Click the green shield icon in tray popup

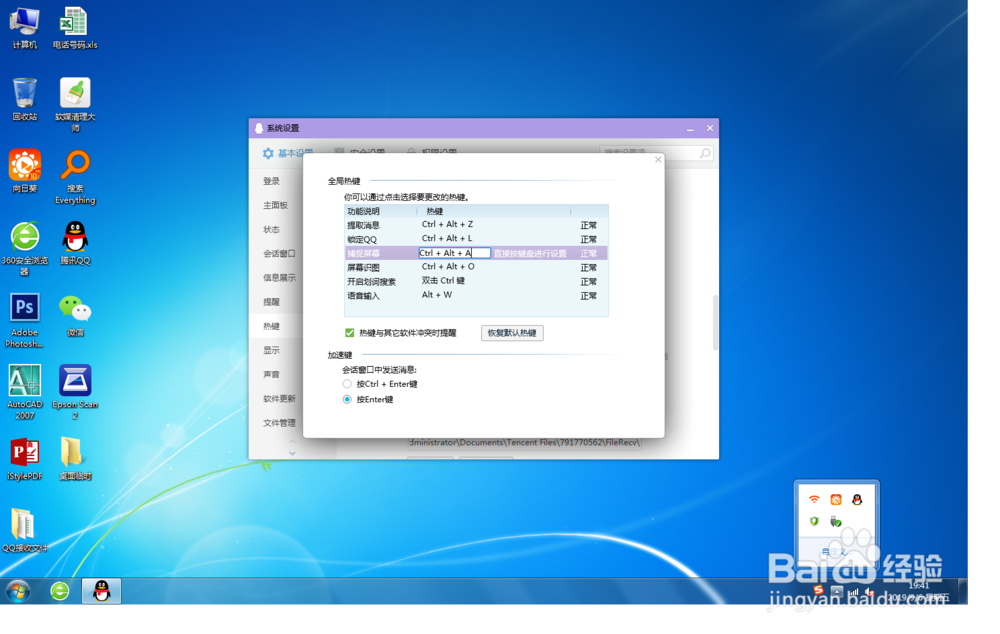[x=814, y=521]
